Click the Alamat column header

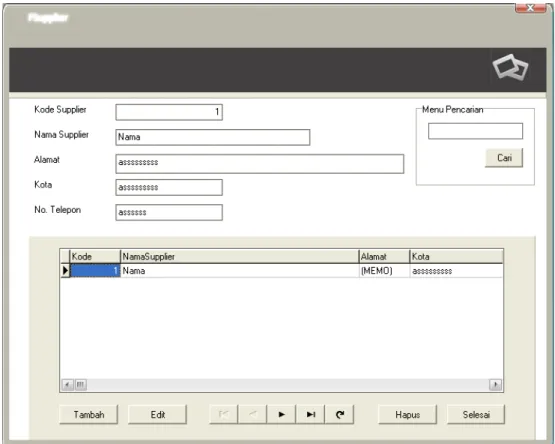[384, 256]
